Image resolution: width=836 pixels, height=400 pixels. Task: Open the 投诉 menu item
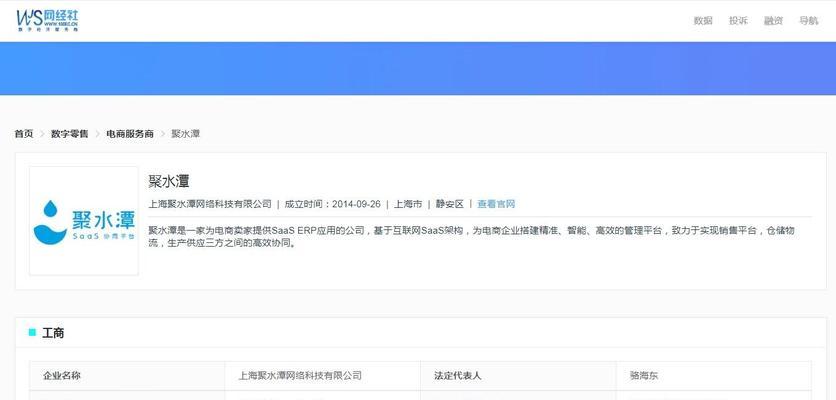[x=738, y=21]
